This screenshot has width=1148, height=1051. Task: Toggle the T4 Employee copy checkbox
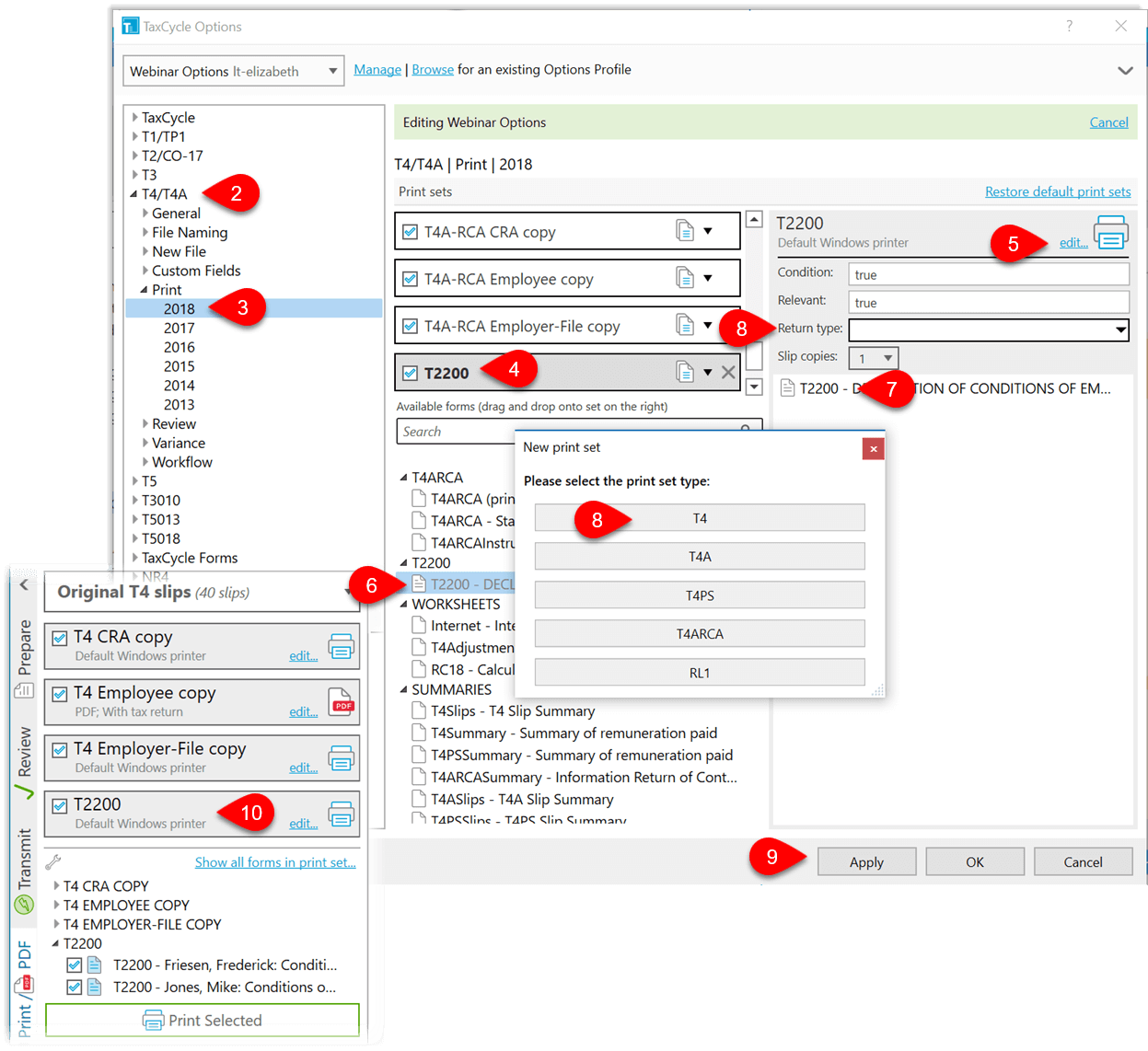point(60,694)
